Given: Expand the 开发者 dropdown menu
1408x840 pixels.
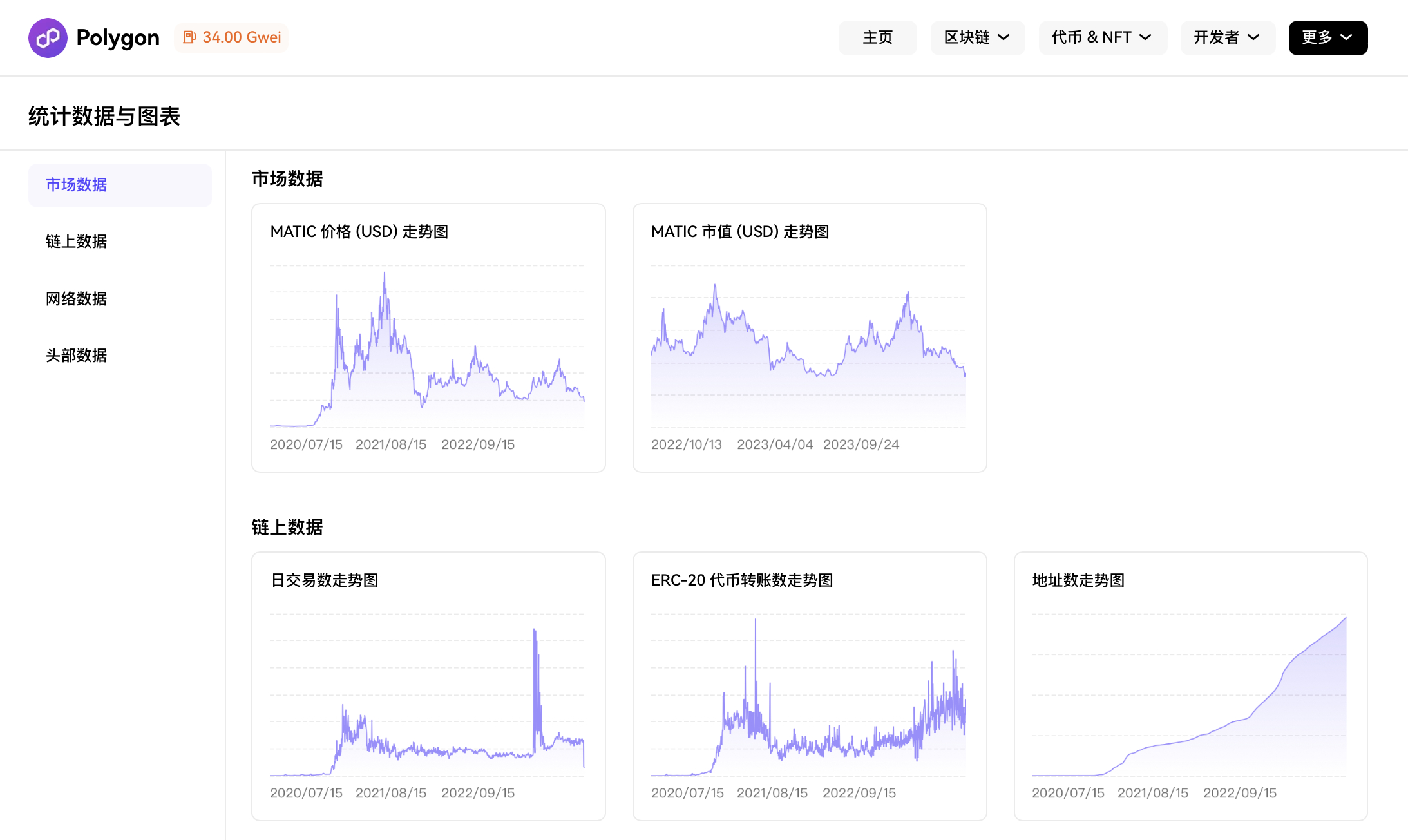Looking at the screenshot, I should tap(1227, 38).
